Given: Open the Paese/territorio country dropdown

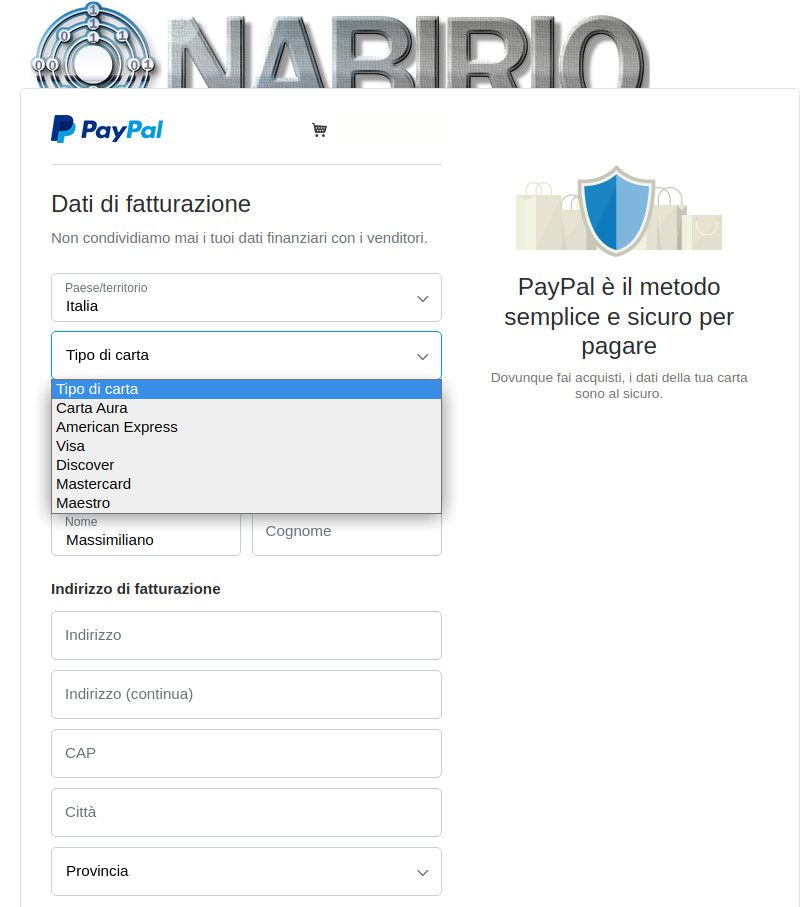Looking at the screenshot, I should [x=246, y=297].
